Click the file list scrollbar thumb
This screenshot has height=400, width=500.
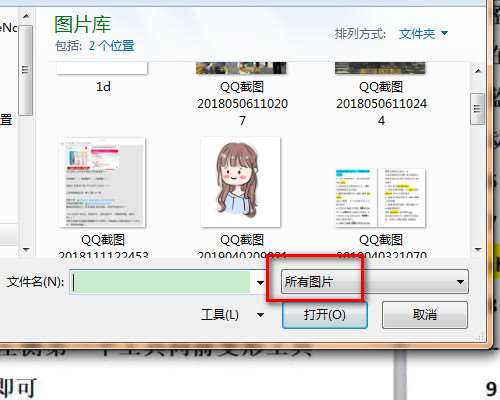point(477,109)
